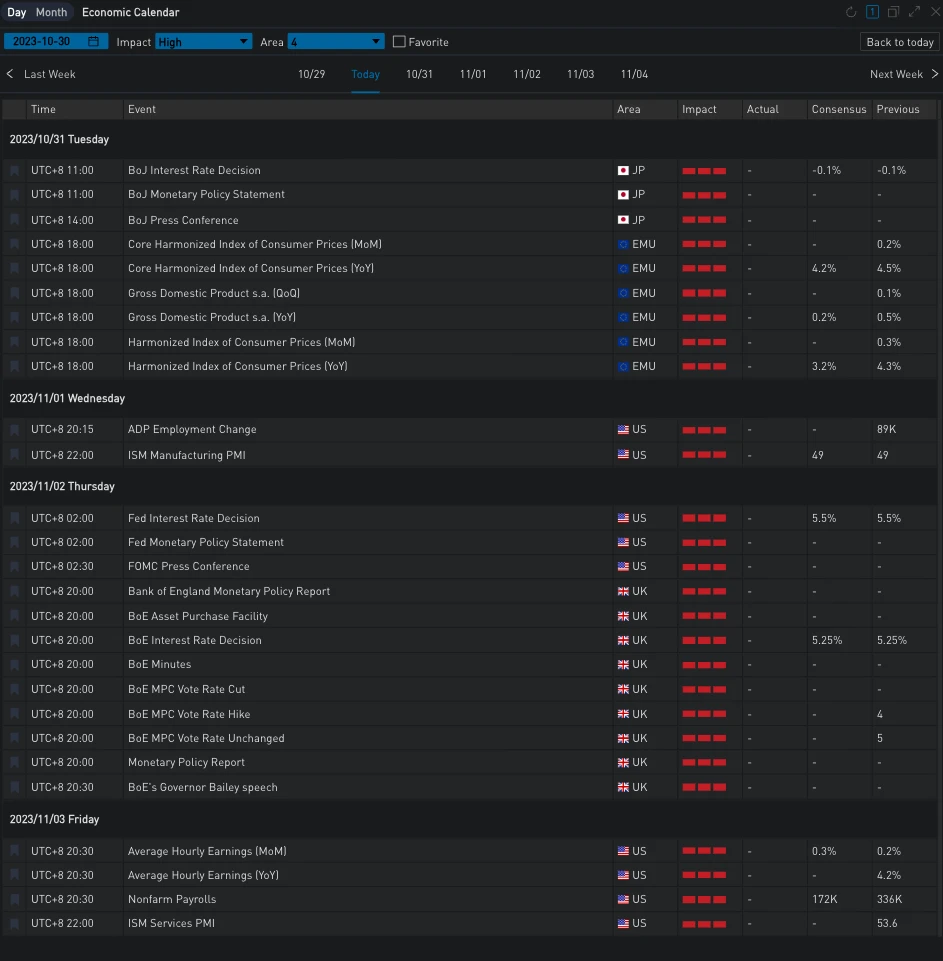Click the refresh icon in the title bar
Viewport: 943px width, 961px height.
[x=851, y=13]
